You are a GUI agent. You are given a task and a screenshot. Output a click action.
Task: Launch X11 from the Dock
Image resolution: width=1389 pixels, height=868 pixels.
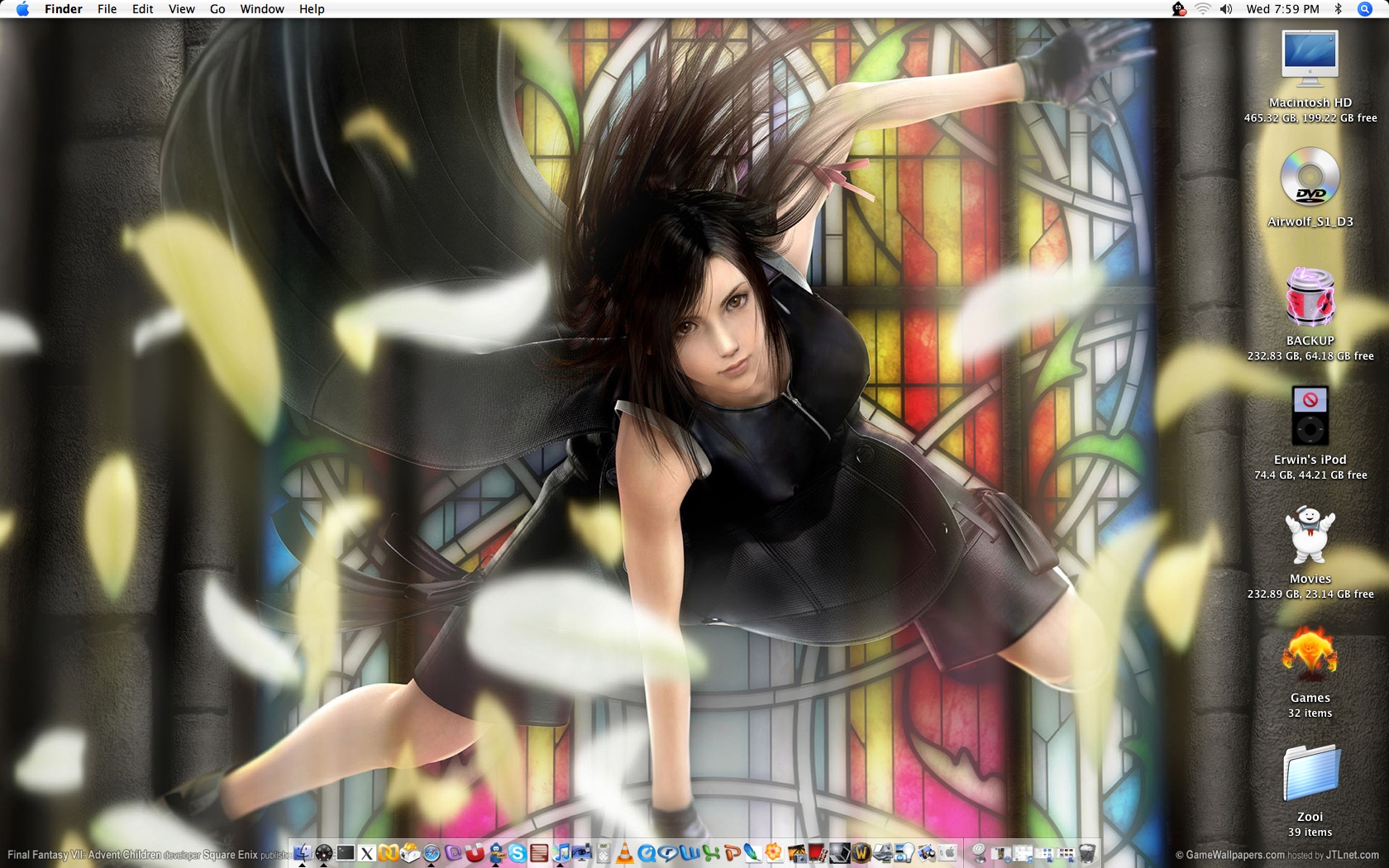click(x=367, y=852)
